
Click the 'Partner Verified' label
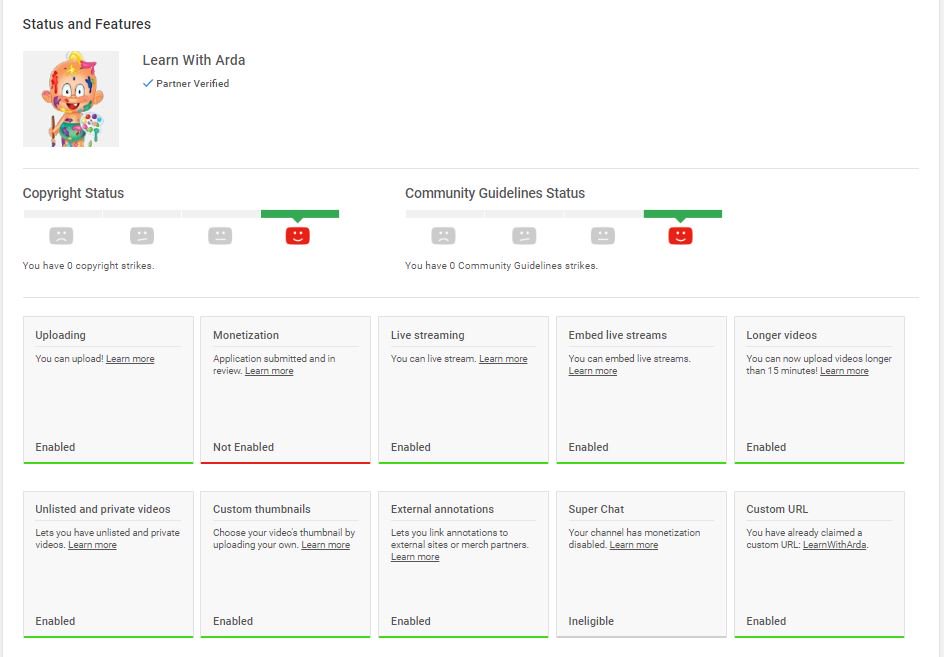193,84
